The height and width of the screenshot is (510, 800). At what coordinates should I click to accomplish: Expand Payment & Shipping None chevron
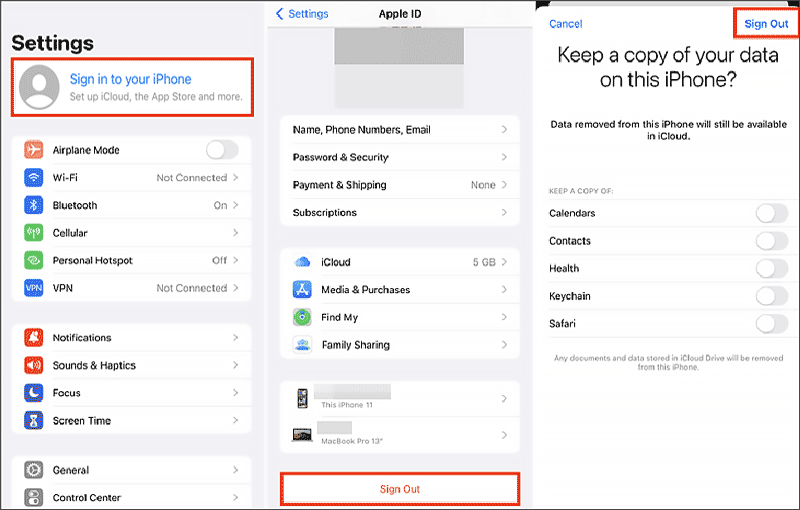tap(504, 185)
